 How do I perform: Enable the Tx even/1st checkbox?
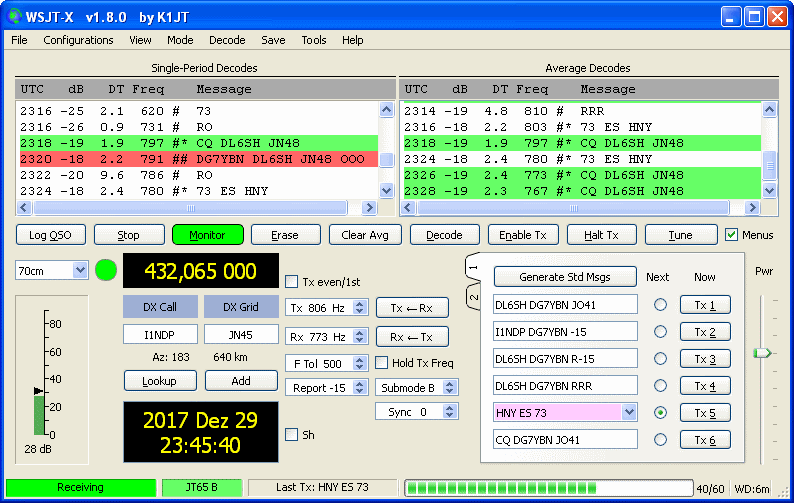tap(292, 281)
